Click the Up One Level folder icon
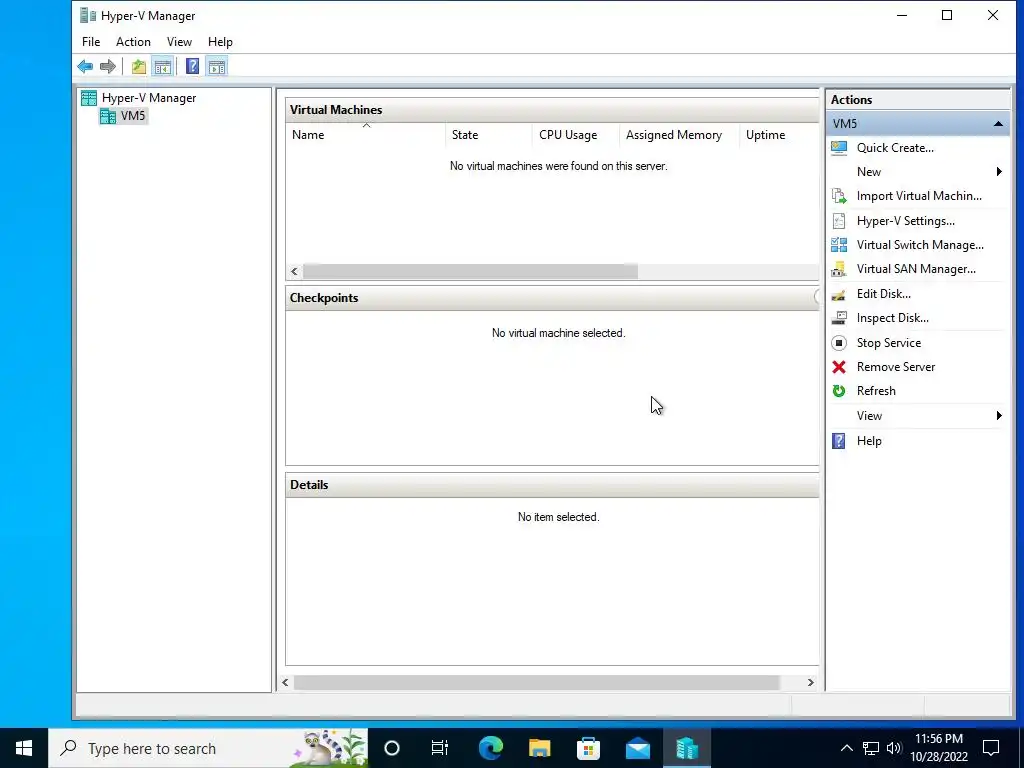Viewport: 1024px width, 768px height. pos(138,66)
